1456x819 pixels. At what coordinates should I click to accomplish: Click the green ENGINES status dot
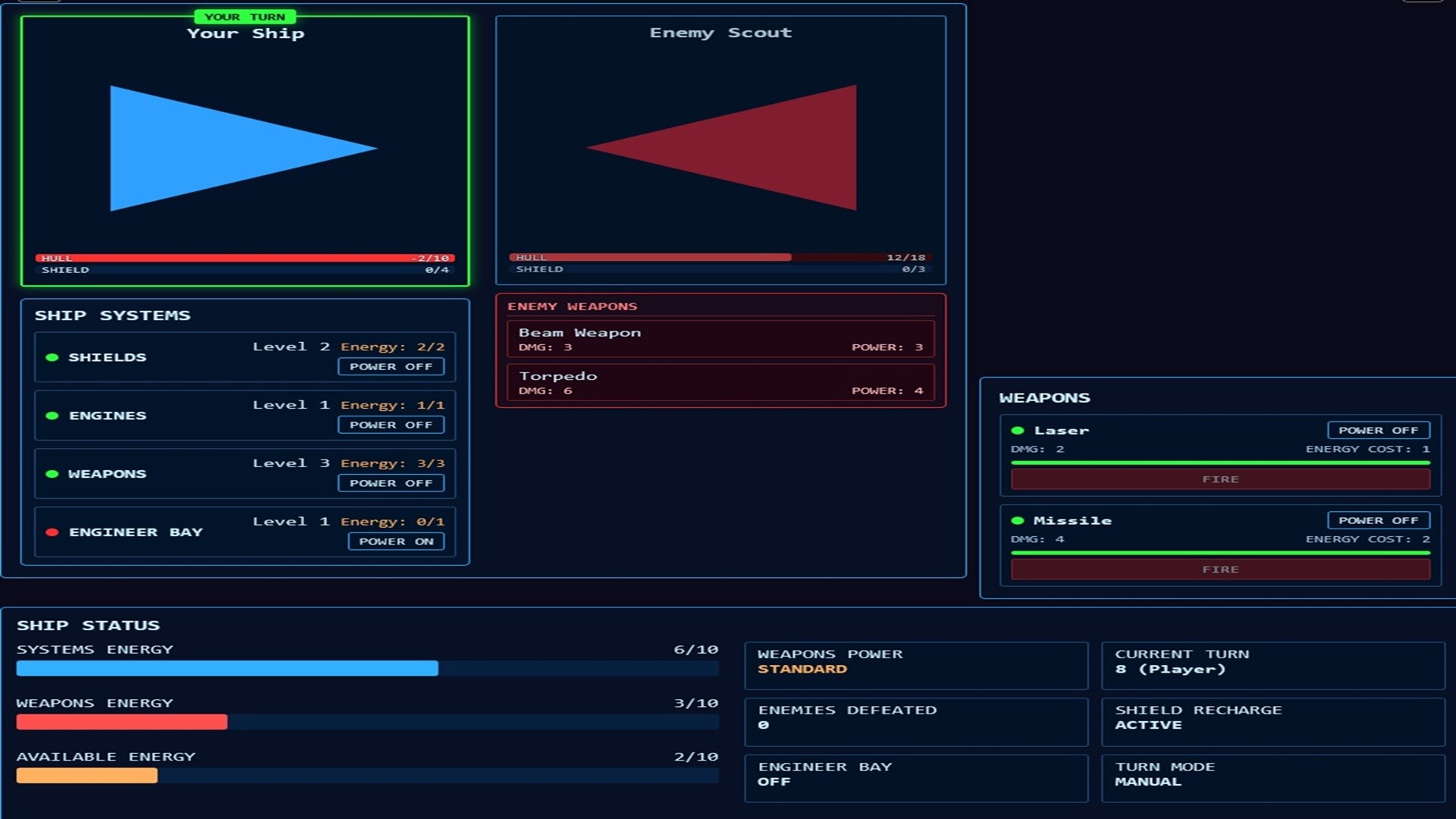(x=52, y=416)
